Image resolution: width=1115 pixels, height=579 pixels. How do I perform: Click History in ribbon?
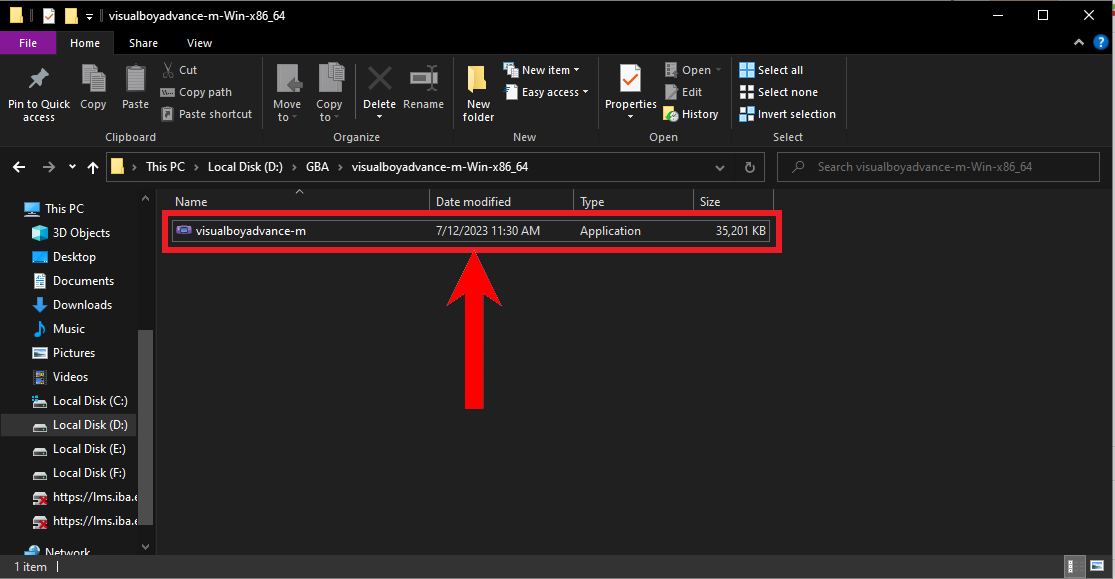point(690,114)
